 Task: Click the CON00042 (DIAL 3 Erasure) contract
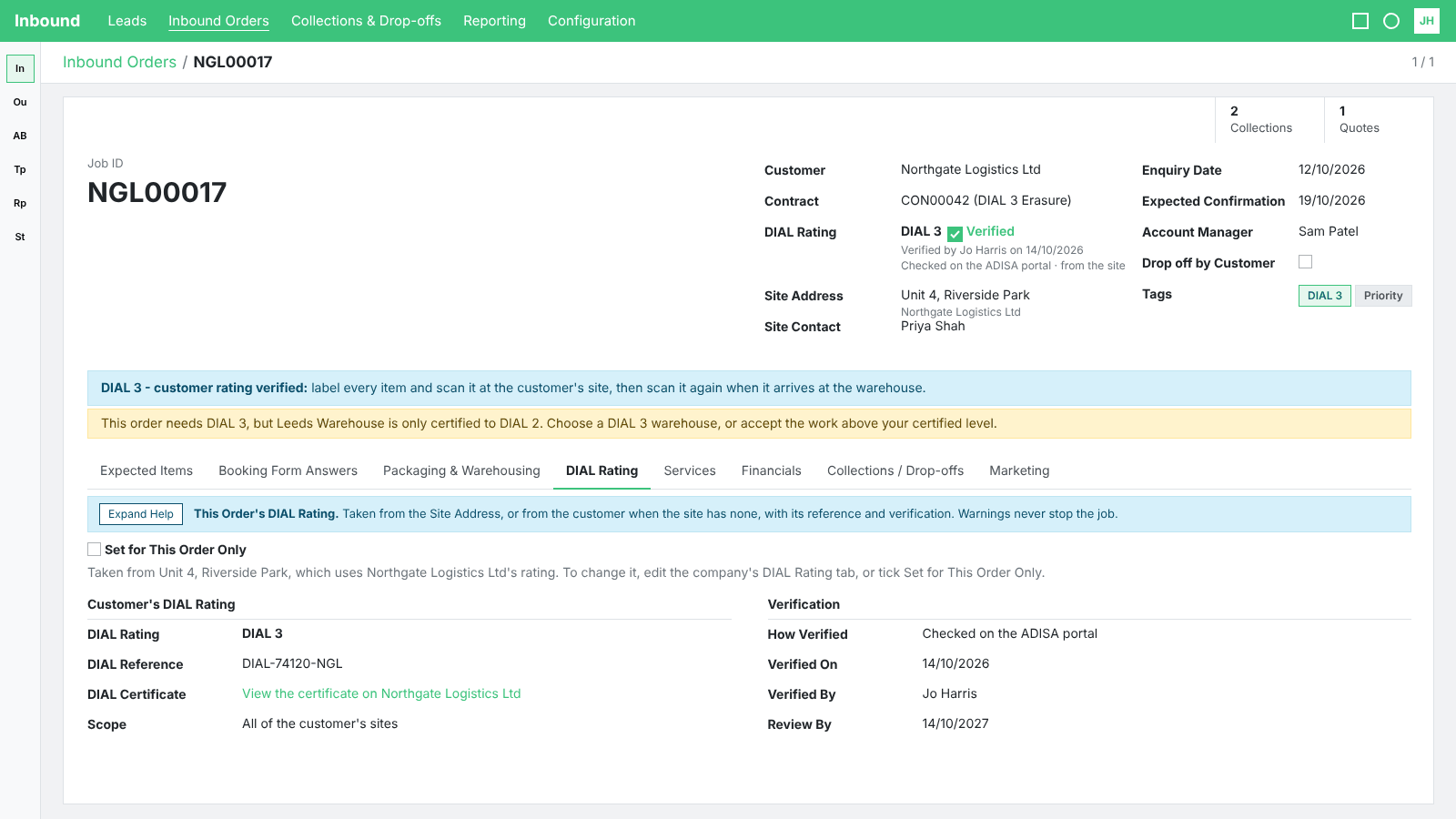pos(986,200)
